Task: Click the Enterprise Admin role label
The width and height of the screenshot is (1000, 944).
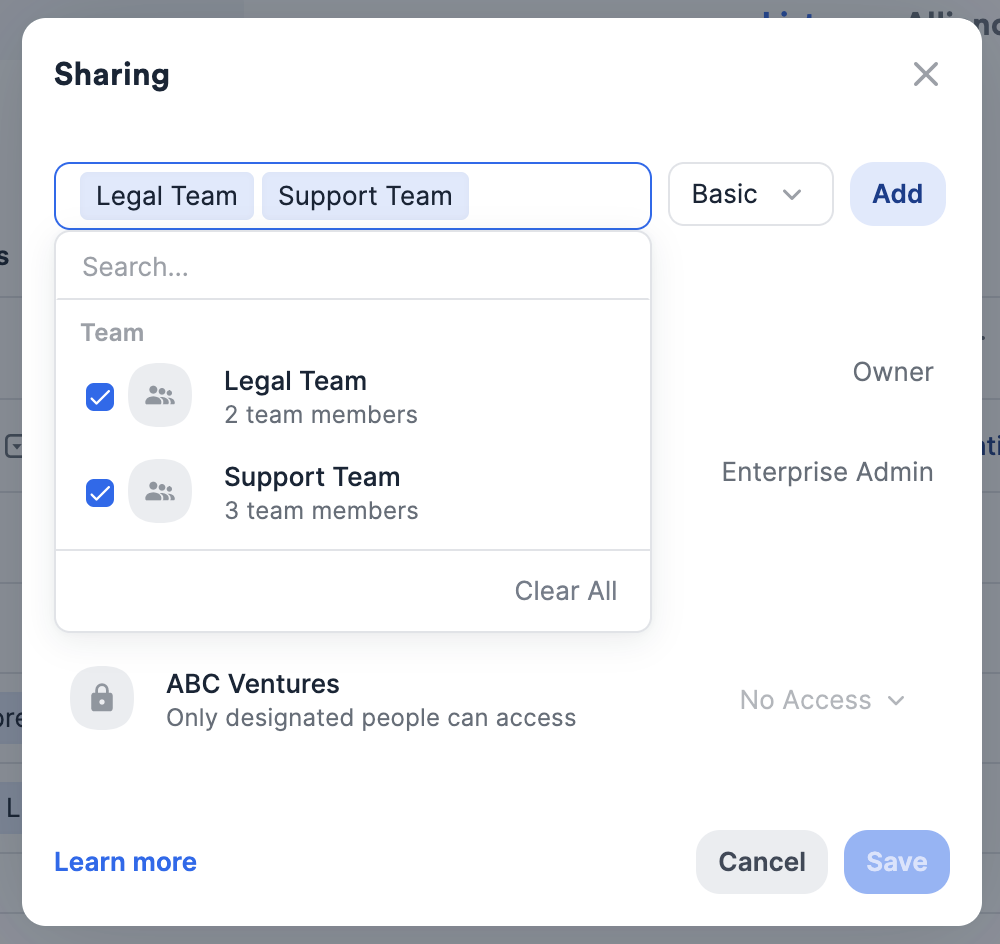Action: tap(827, 471)
